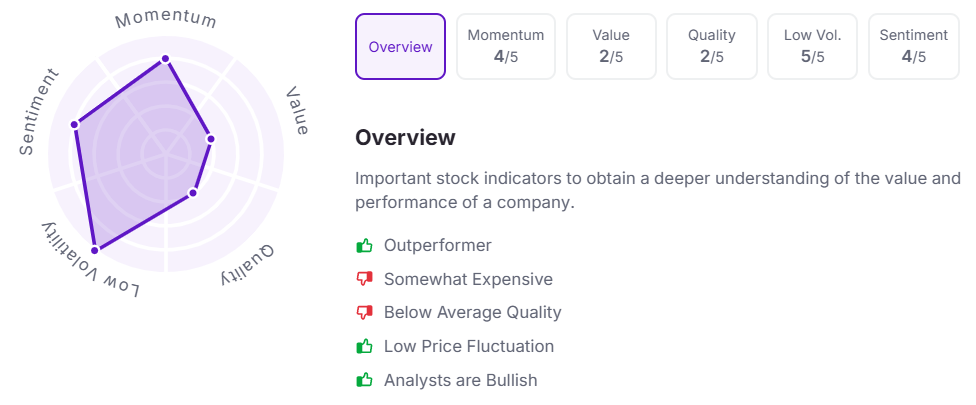The width and height of the screenshot is (976, 405).
Task: Click the Sentiment data point on radar chart
Action: tap(75, 124)
